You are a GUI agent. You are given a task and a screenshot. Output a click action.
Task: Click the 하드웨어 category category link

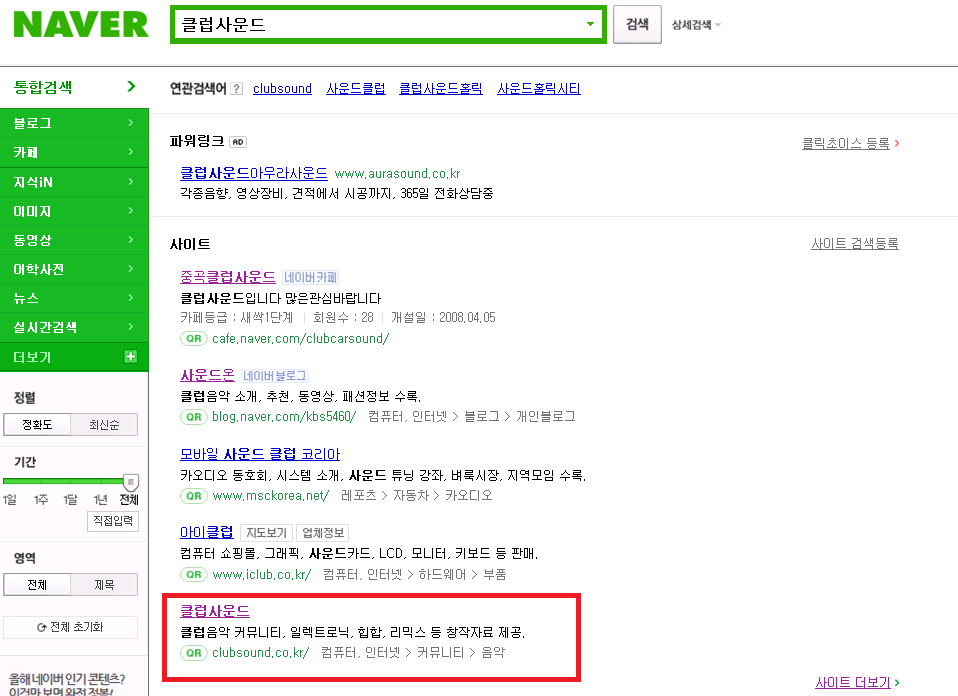click(442, 574)
